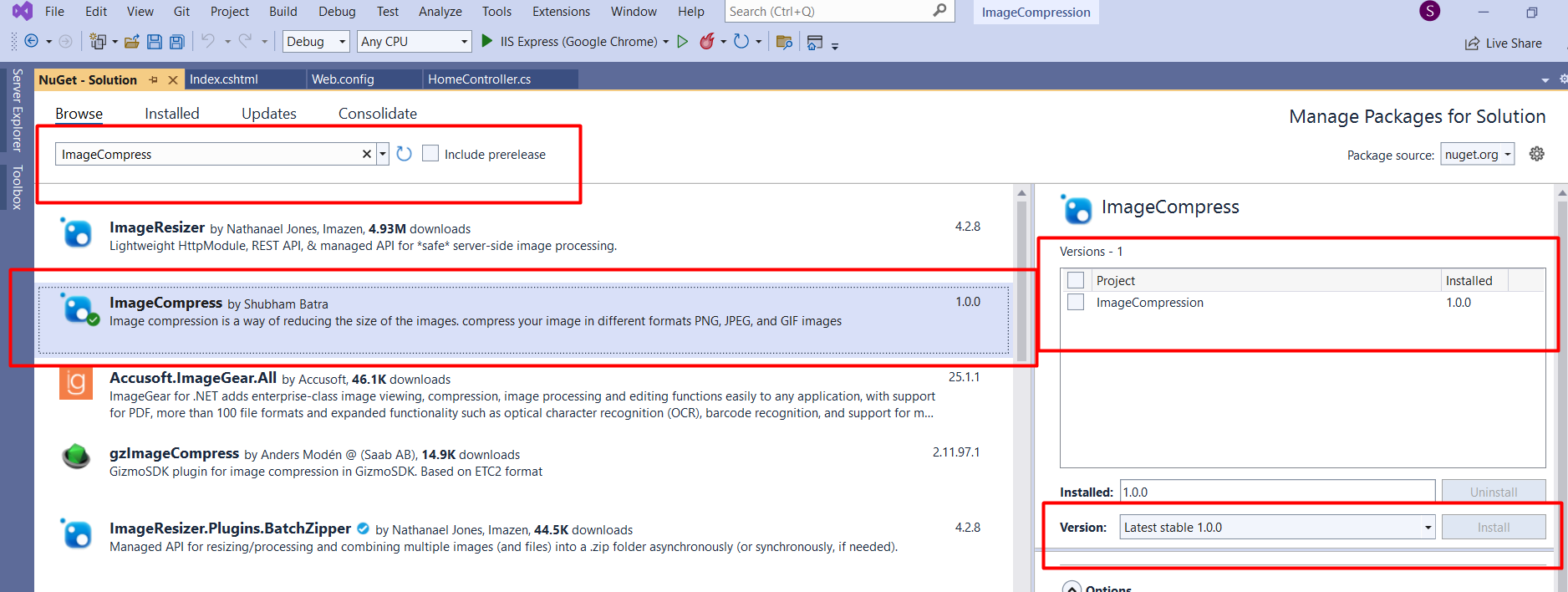Switch to the Web.config document tab

click(364, 79)
